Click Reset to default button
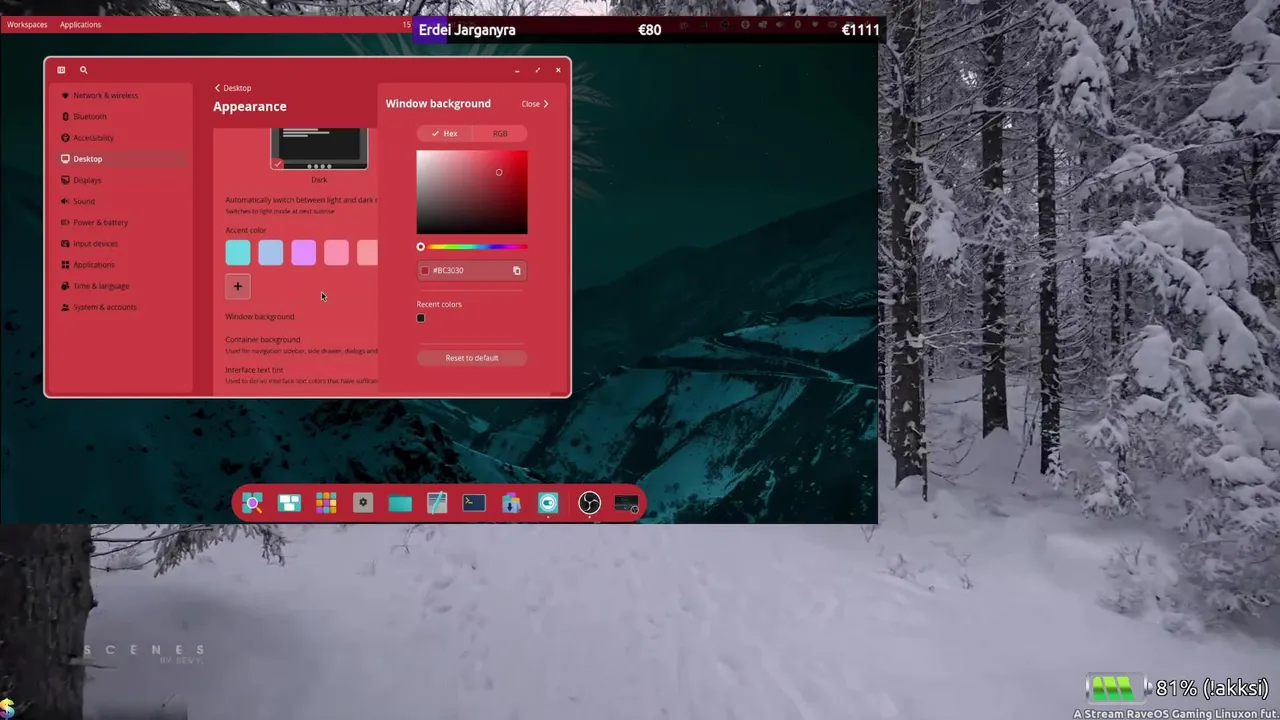The width and height of the screenshot is (1280, 720). (x=472, y=358)
